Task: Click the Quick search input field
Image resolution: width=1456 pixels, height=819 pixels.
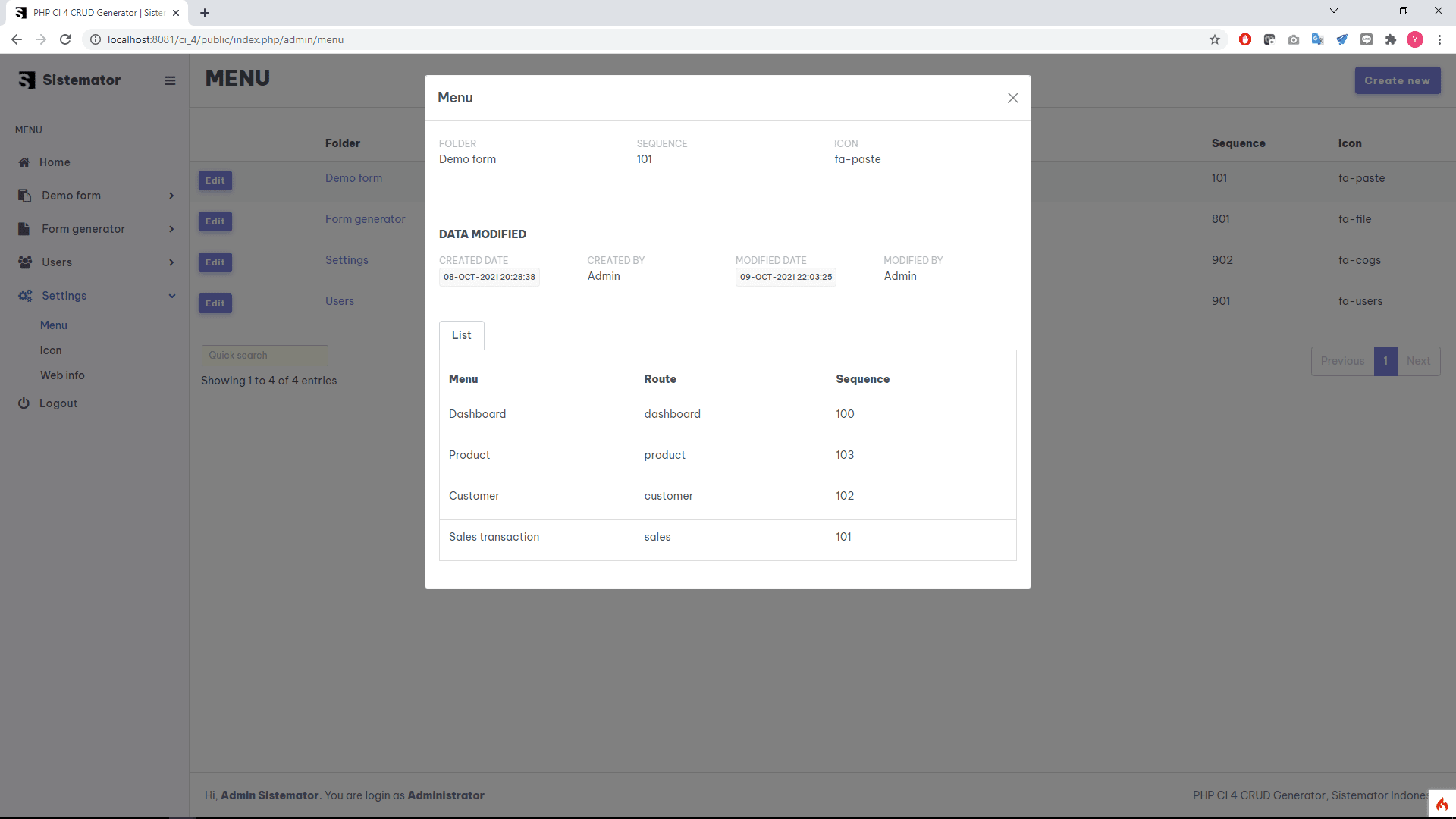Action: (264, 355)
